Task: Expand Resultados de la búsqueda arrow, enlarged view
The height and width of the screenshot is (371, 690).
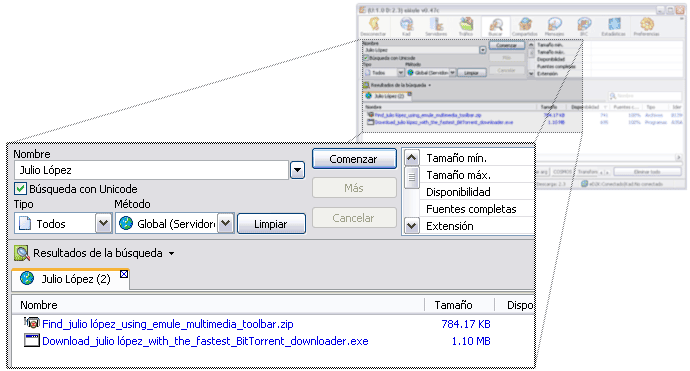Action: click(172, 253)
